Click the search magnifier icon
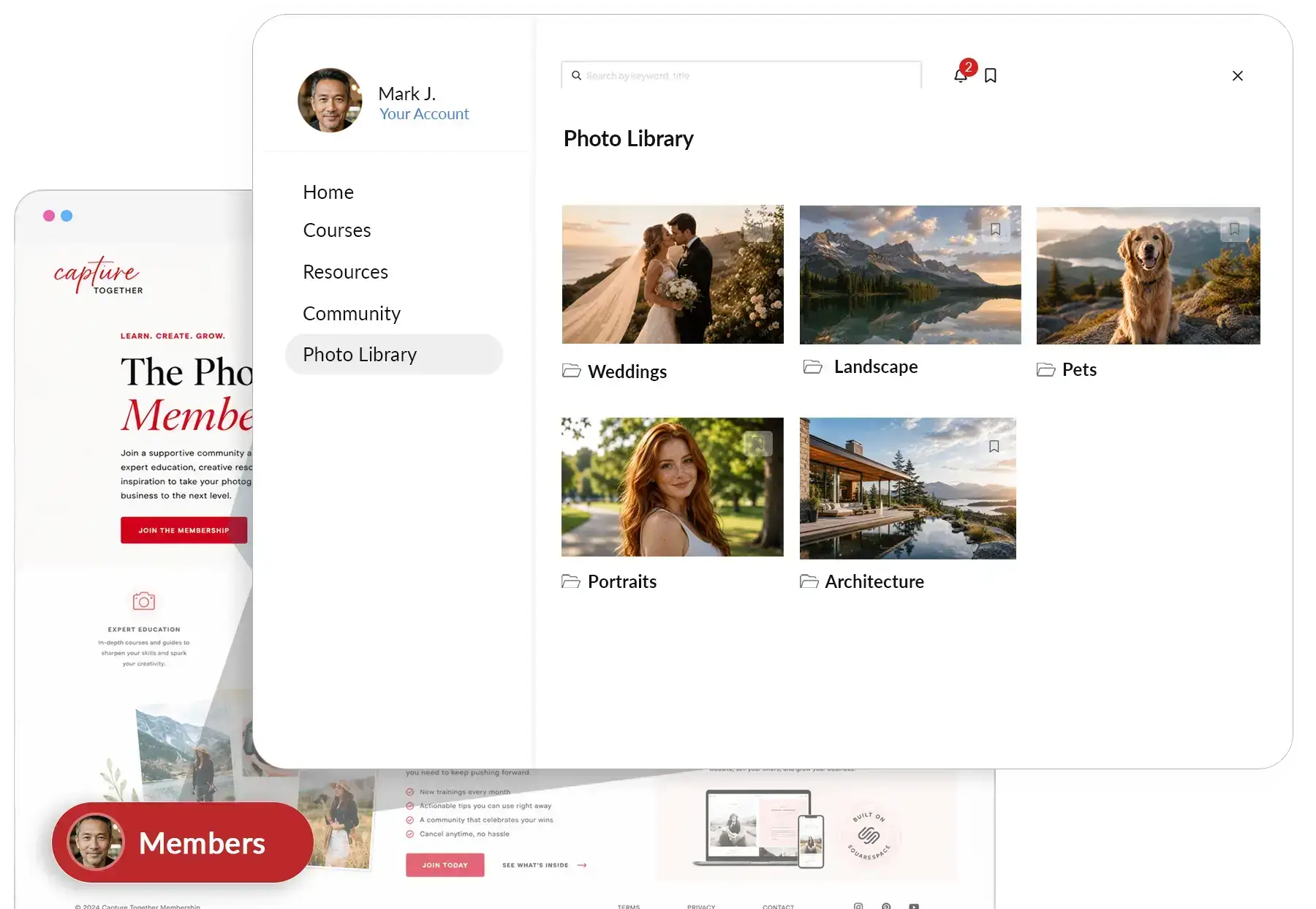This screenshot has height=909, width=1316. [x=576, y=75]
